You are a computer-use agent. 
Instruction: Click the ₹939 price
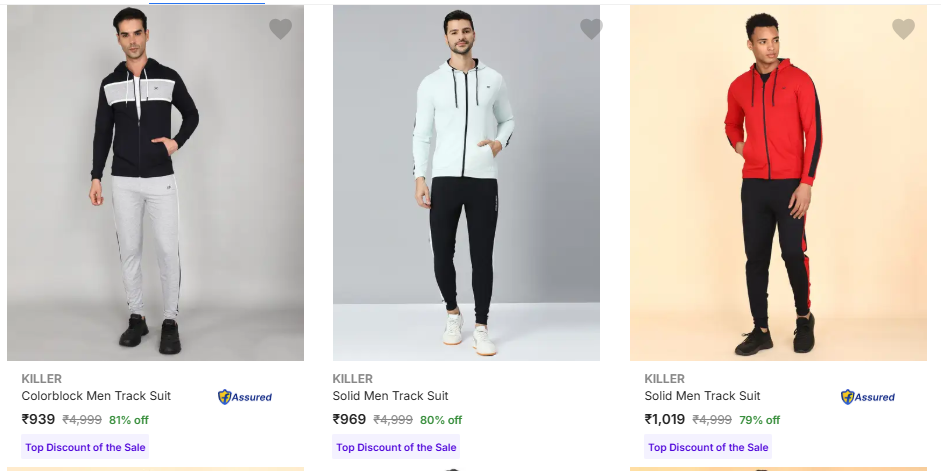38,420
